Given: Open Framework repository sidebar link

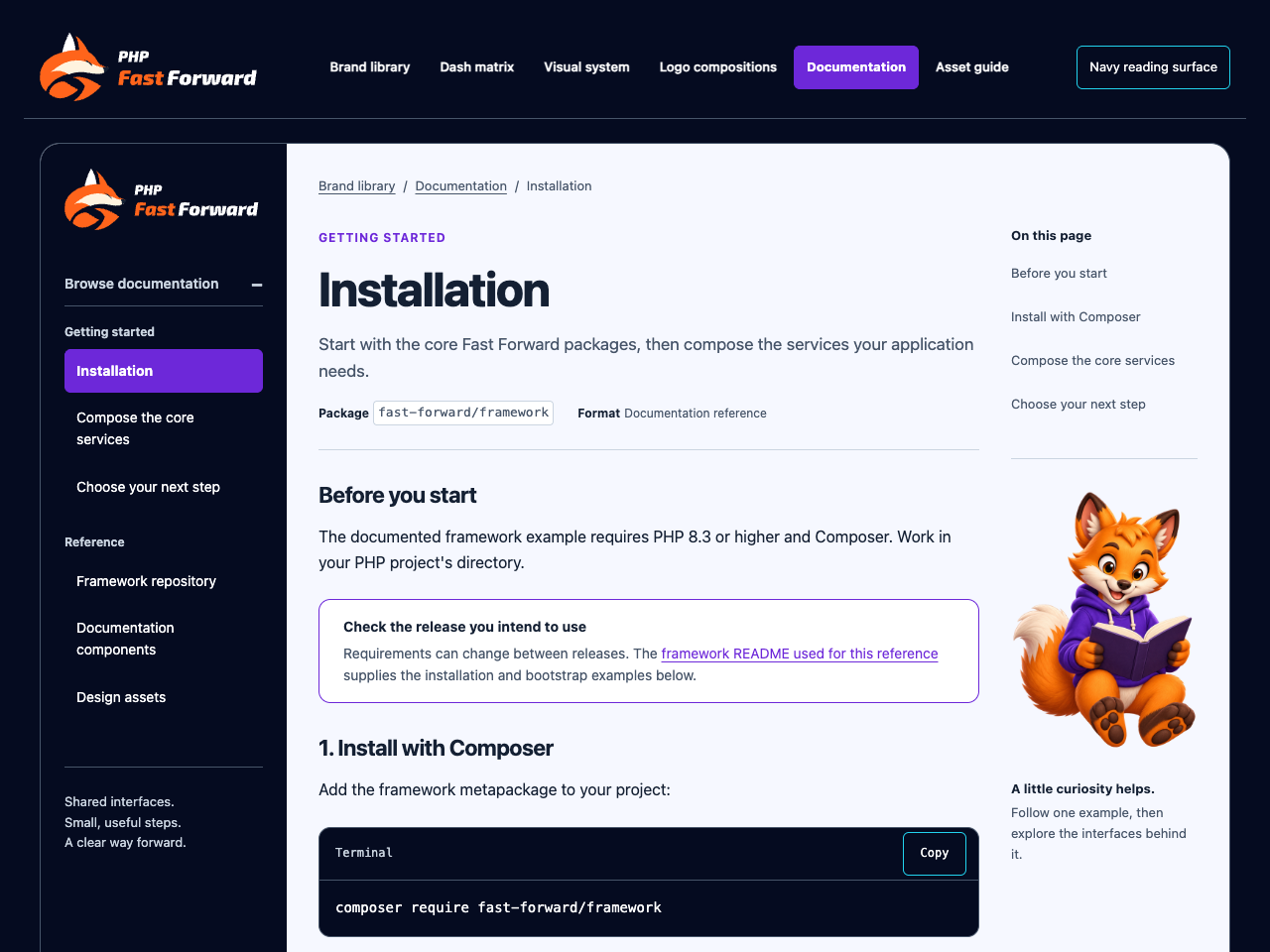Looking at the screenshot, I should tap(164, 581).
